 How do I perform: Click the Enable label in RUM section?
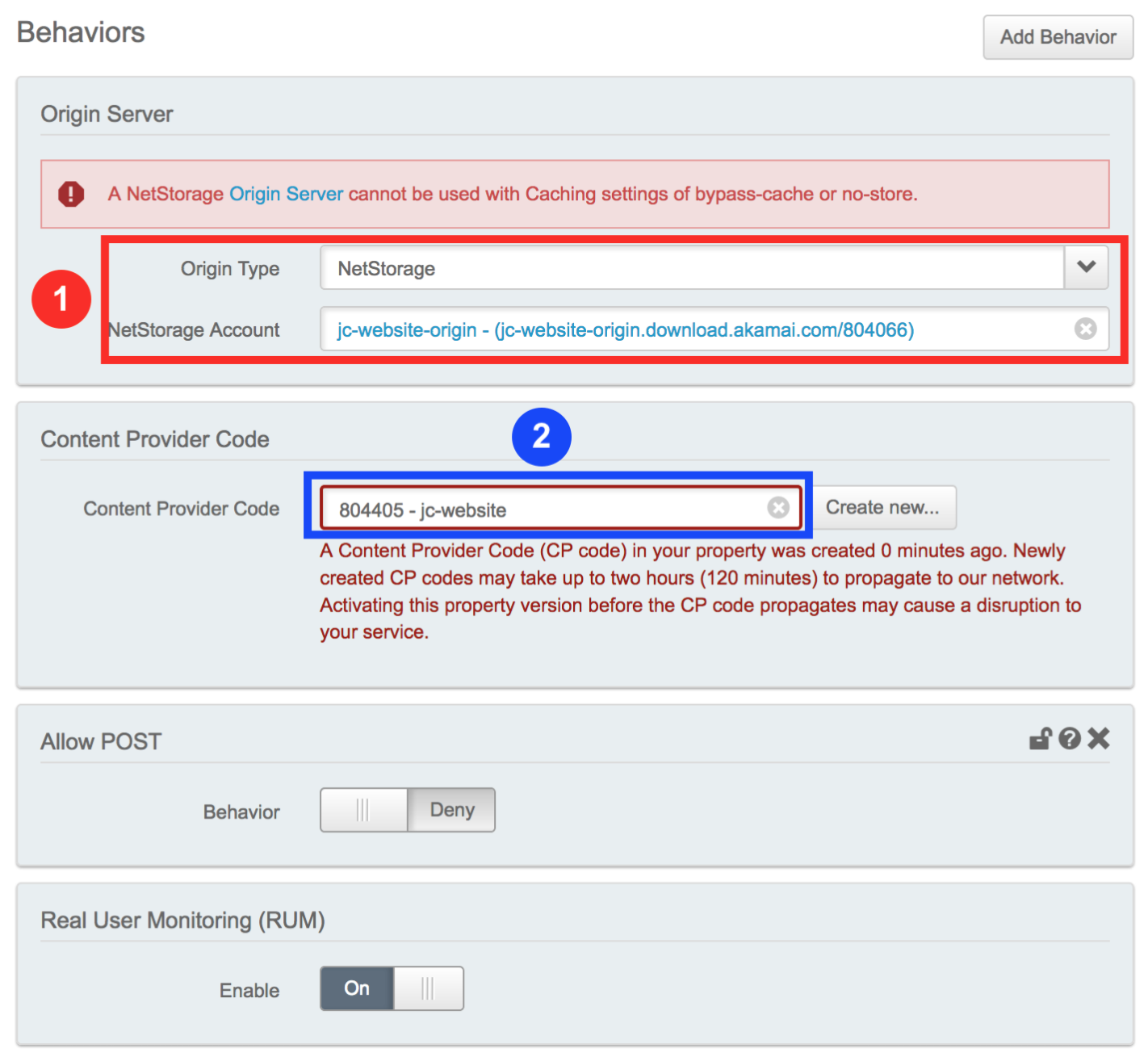(249, 991)
